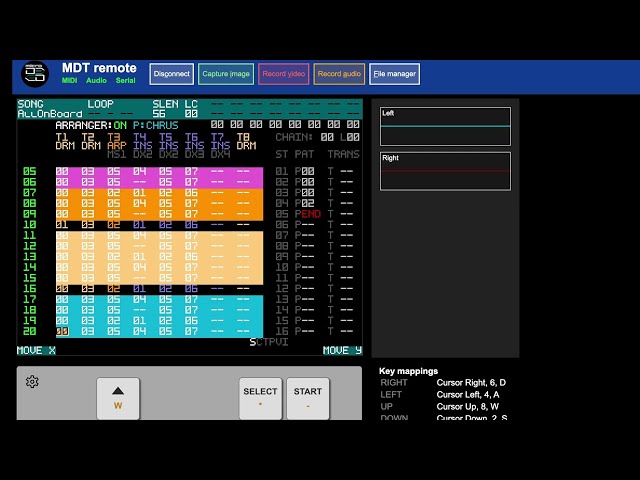Click the START virtual key

tap(308, 398)
